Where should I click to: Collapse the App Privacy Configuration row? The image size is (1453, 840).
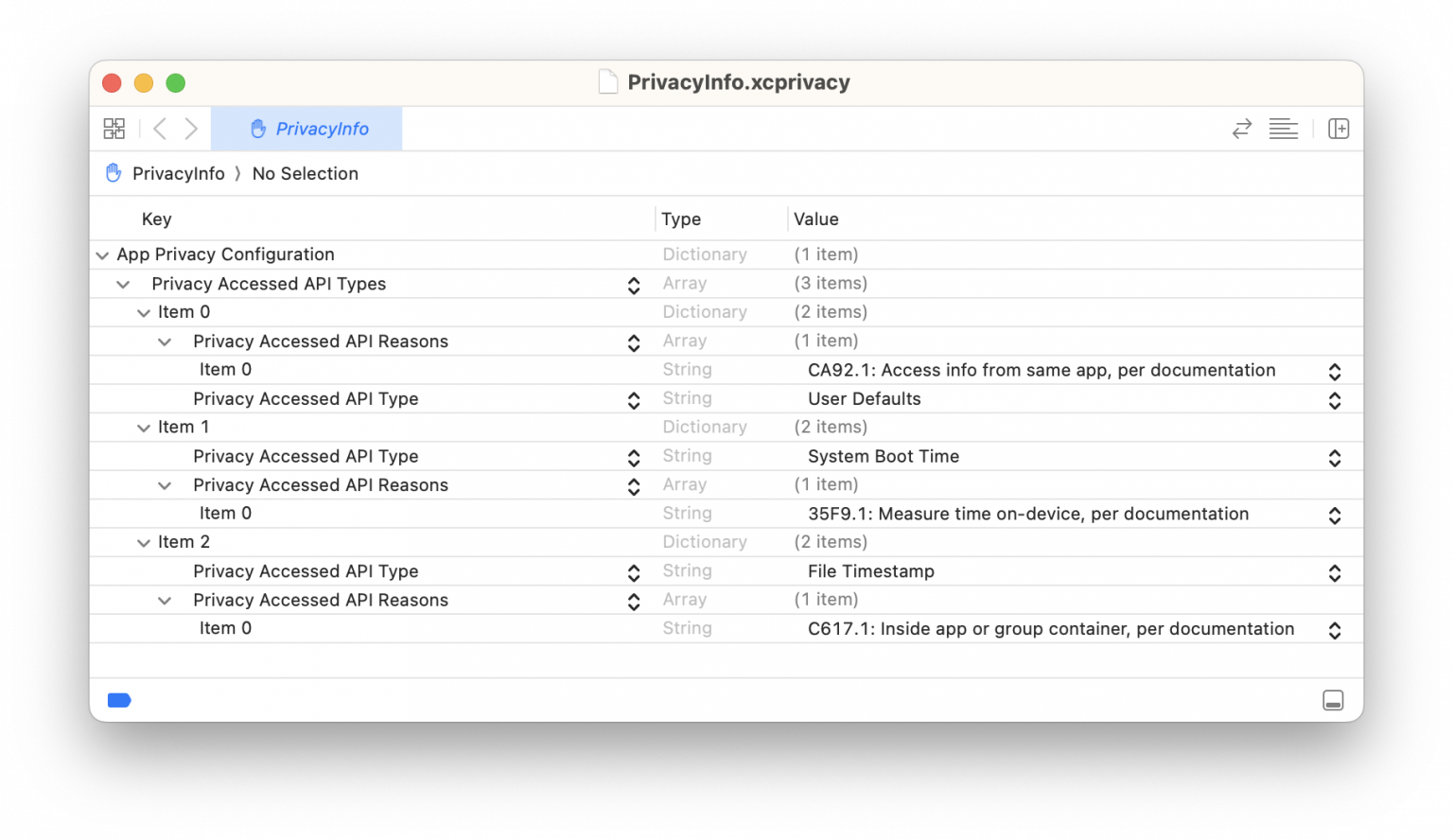point(102,254)
